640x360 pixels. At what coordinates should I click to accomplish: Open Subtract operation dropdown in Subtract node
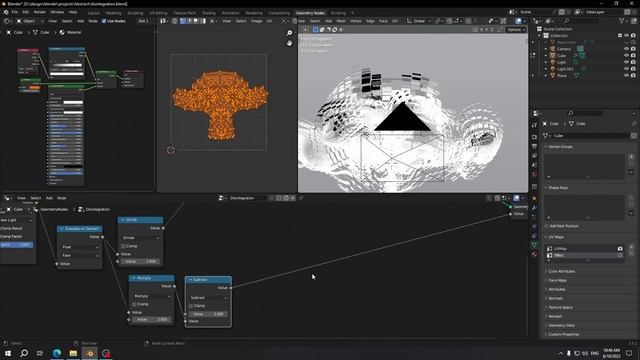[x=208, y=298]
